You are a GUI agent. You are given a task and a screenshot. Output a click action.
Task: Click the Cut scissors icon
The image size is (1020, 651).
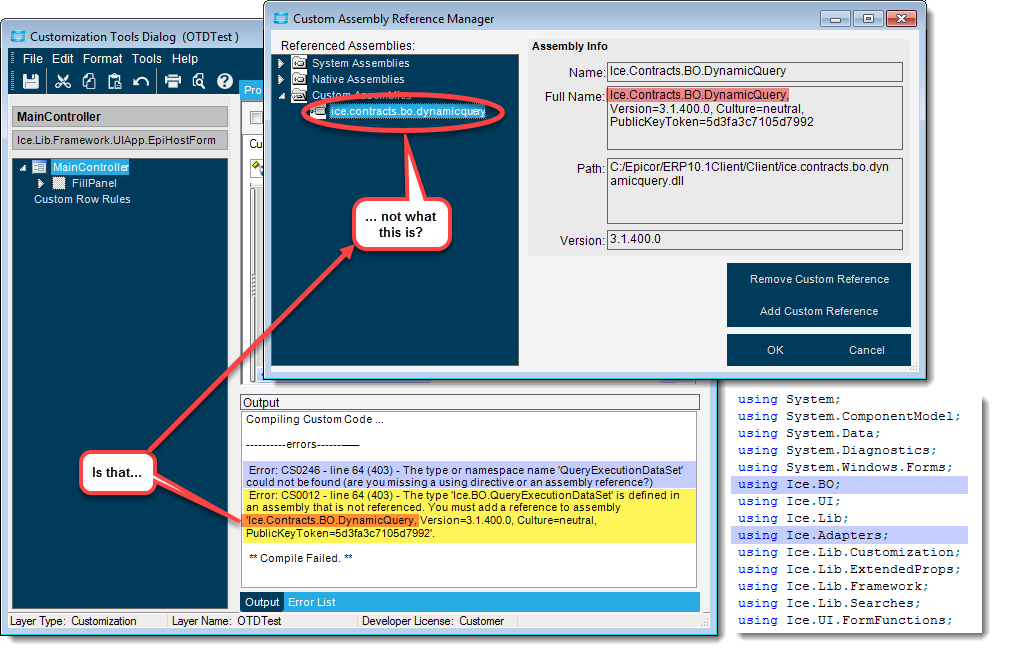pyautogui.click(x=62, y=81)
